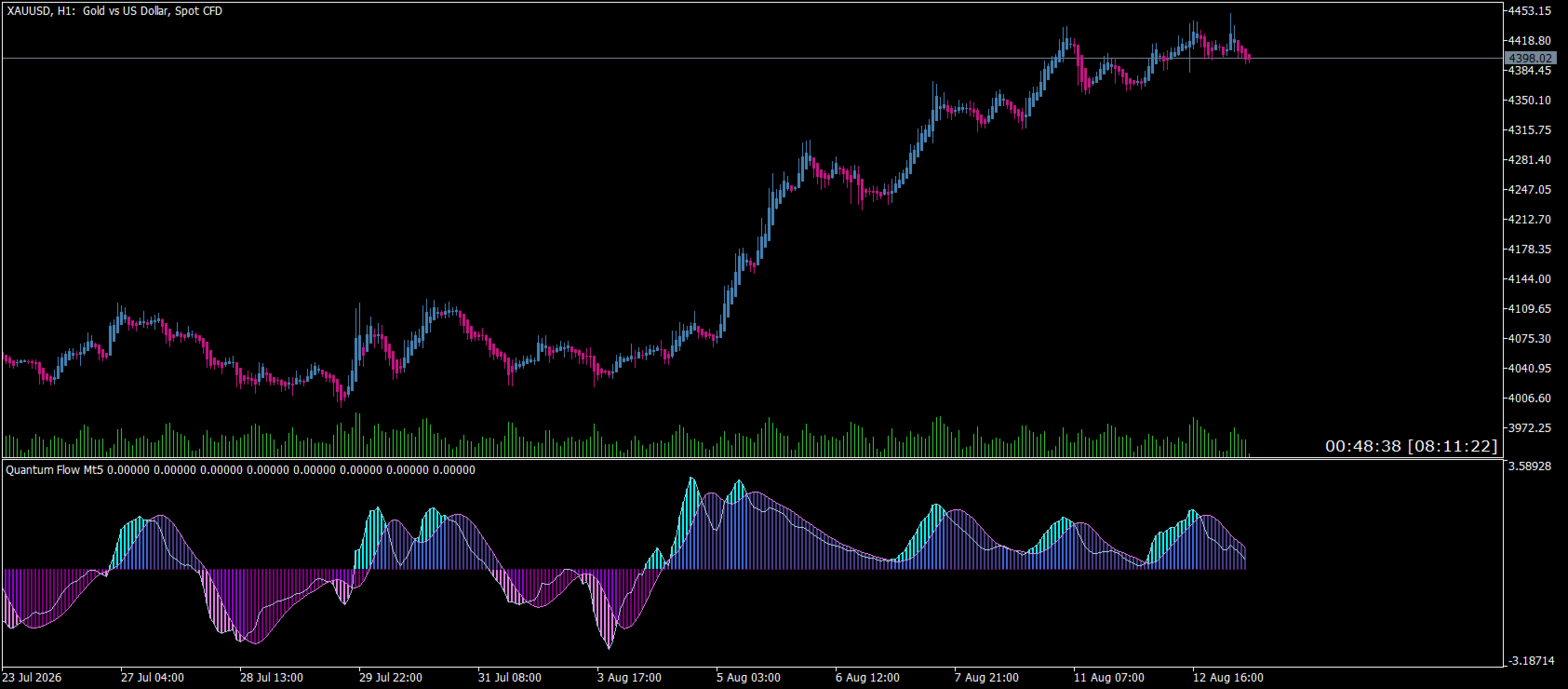The width and height of the screenshot is (1568, 689).
Task: Click the 4212.70 price axis label
Action: tap(1532, 220)
